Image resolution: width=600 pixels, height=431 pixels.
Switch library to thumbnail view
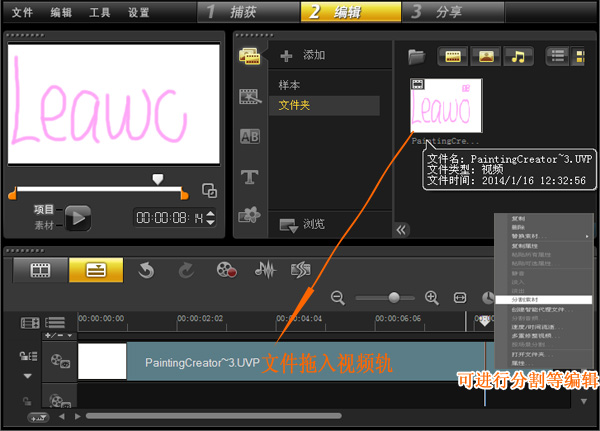tap(580, 56)
